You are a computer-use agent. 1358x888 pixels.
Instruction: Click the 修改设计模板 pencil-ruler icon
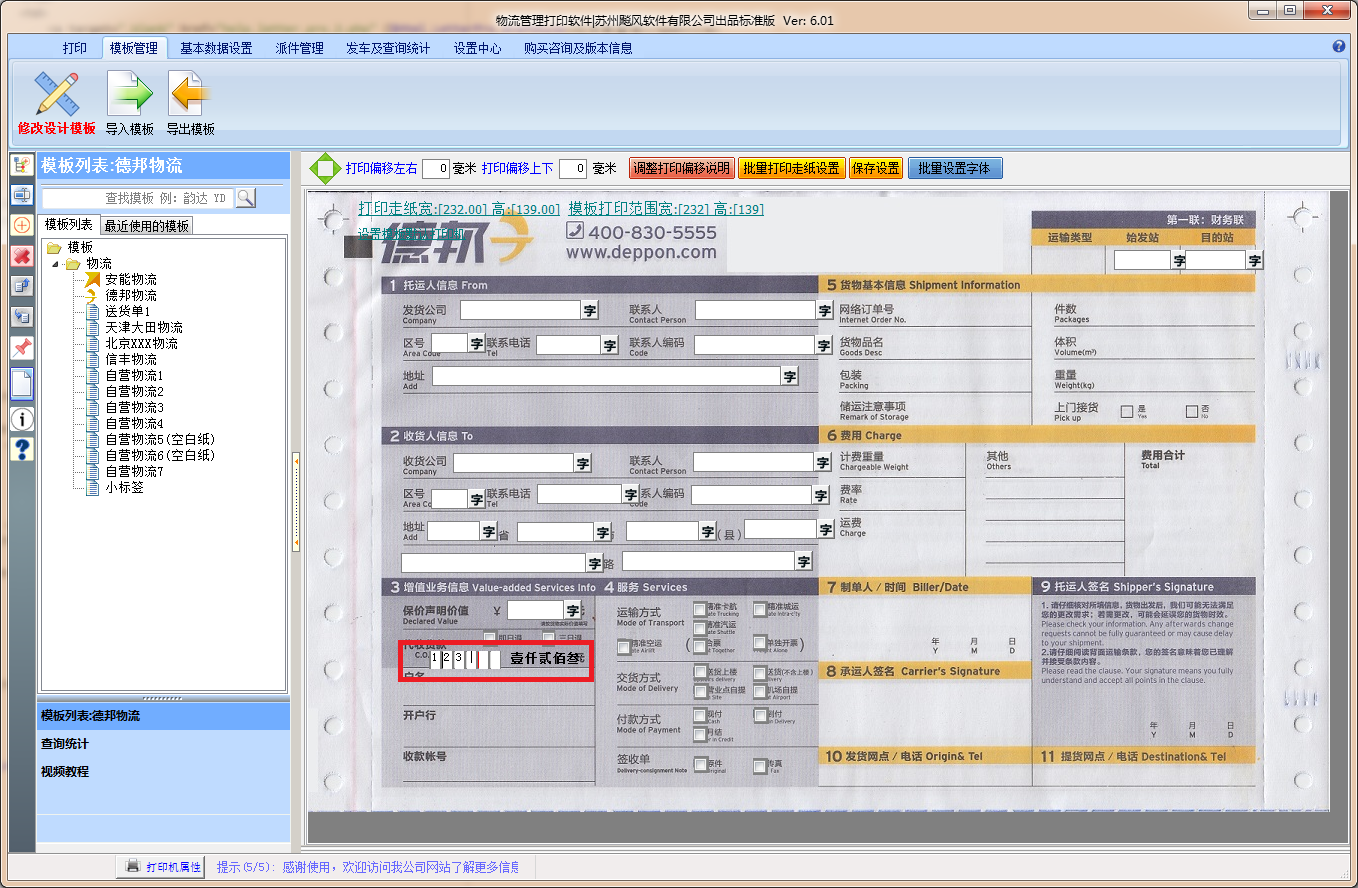coord(56,94)
